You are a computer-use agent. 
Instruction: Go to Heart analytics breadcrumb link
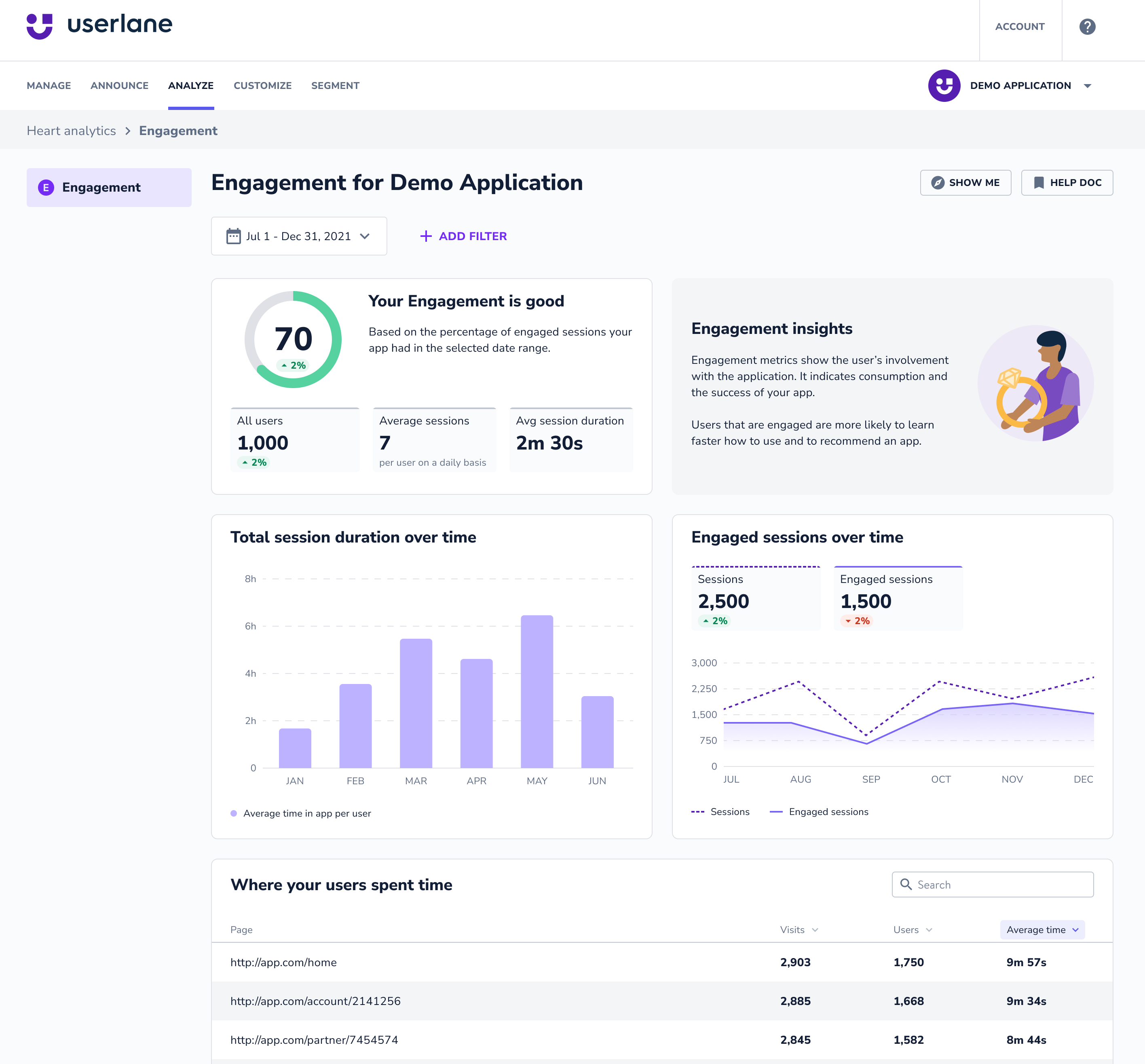(x=72, y=131)
